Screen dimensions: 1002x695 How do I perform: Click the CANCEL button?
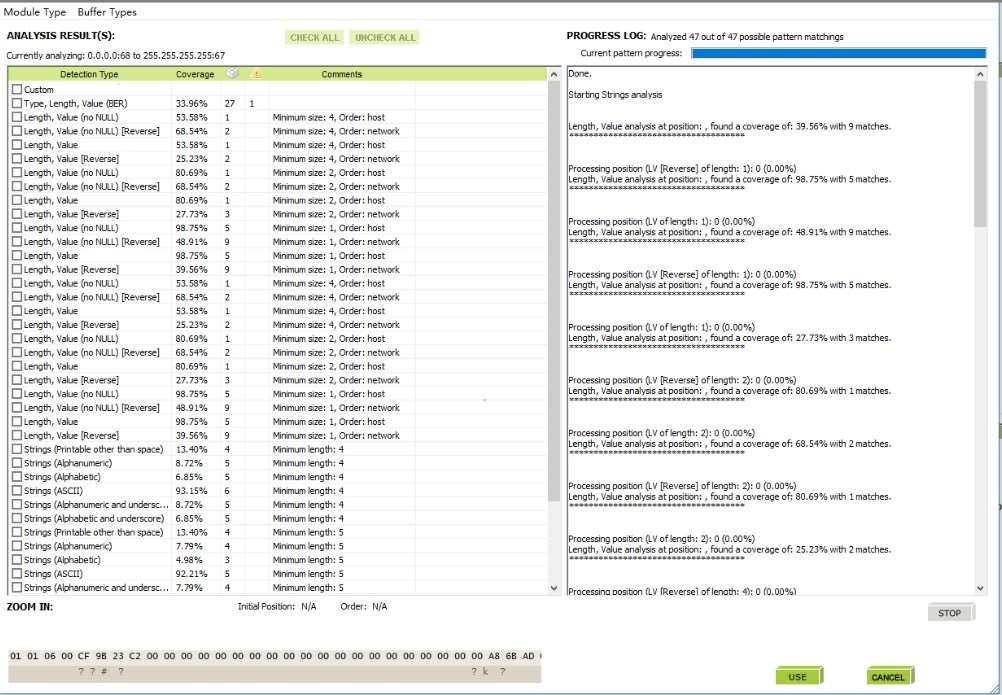pos(888,677)
